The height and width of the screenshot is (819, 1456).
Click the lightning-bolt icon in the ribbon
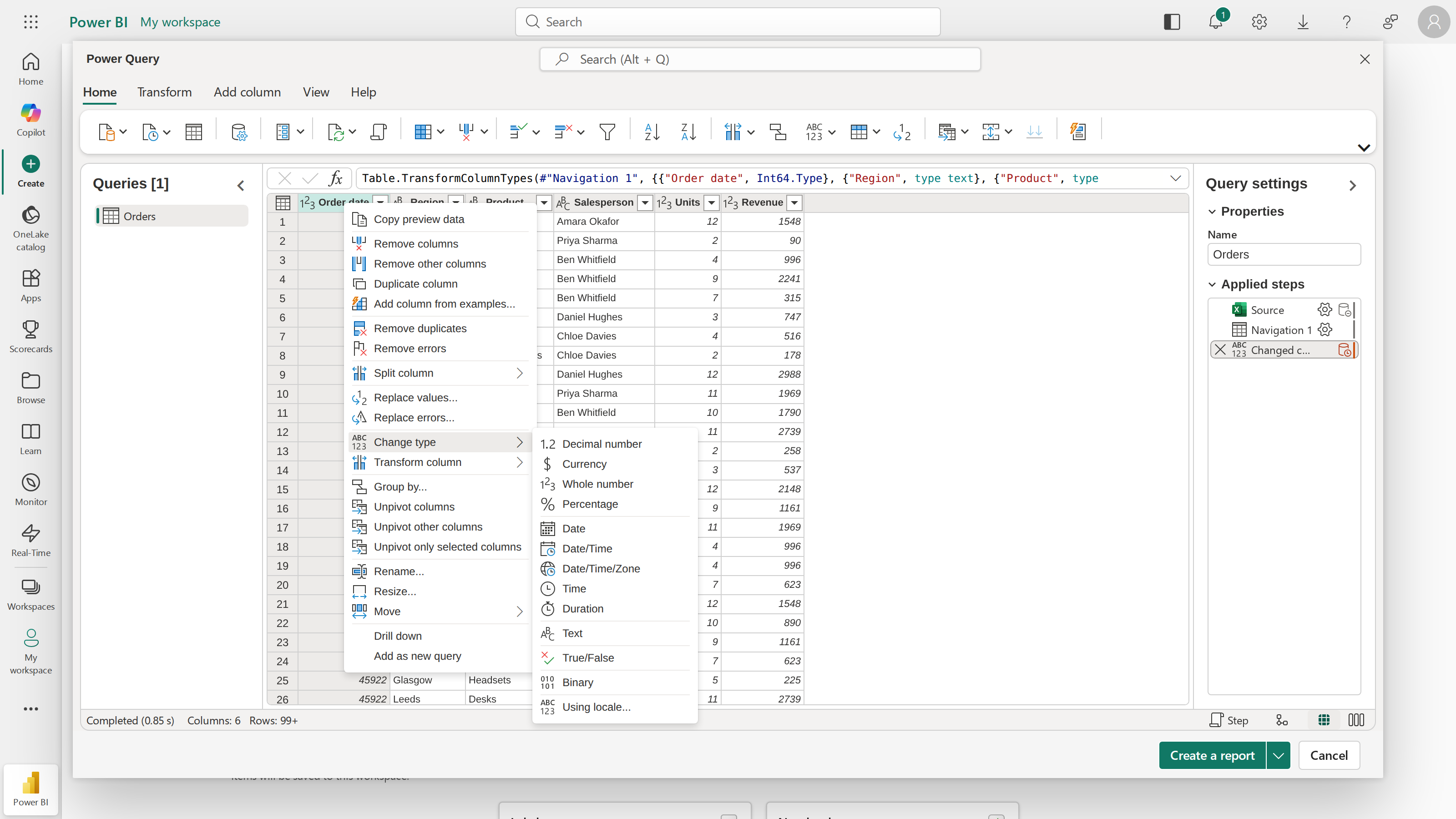click(1078, 131)
